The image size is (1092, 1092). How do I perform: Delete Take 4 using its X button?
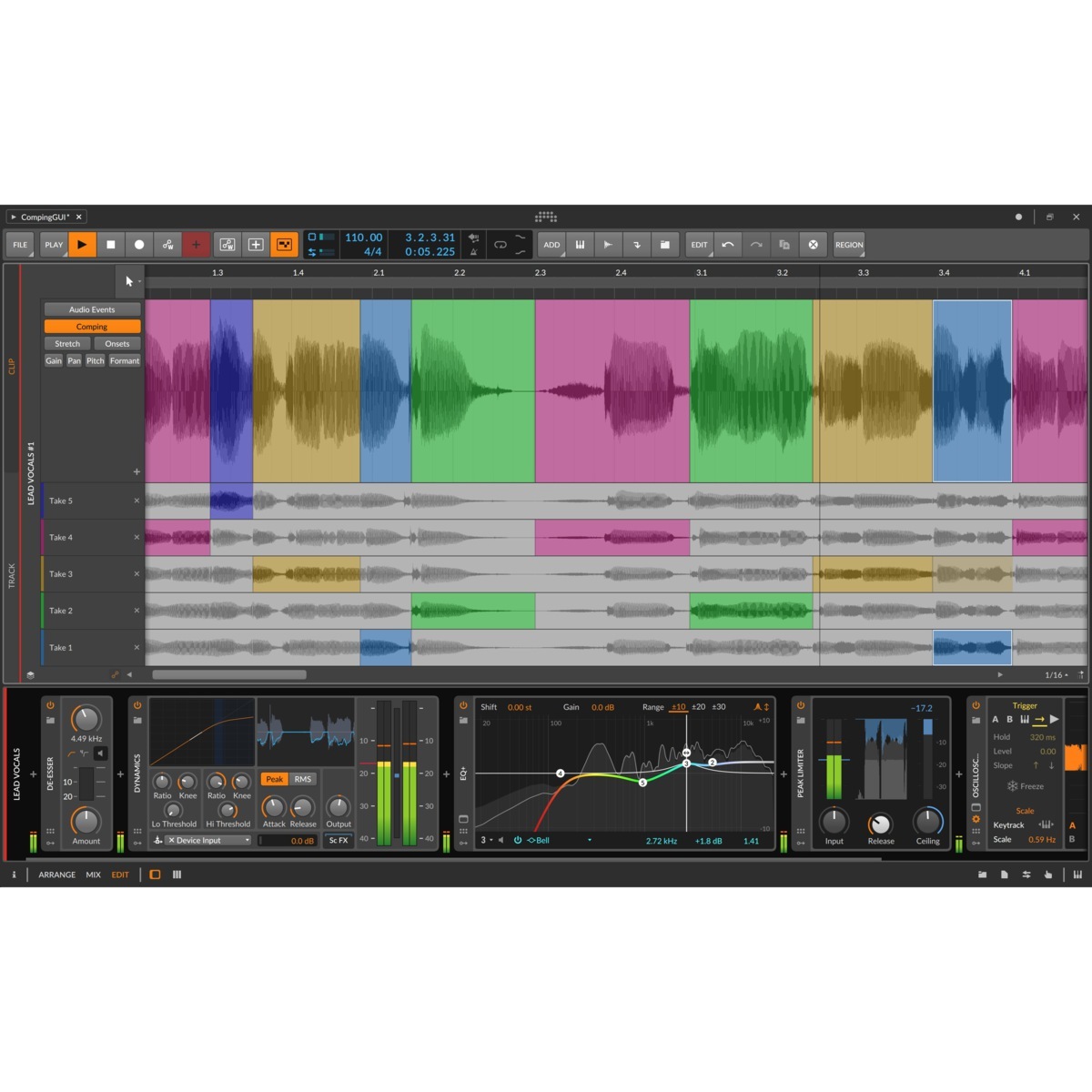coord(136,537)
